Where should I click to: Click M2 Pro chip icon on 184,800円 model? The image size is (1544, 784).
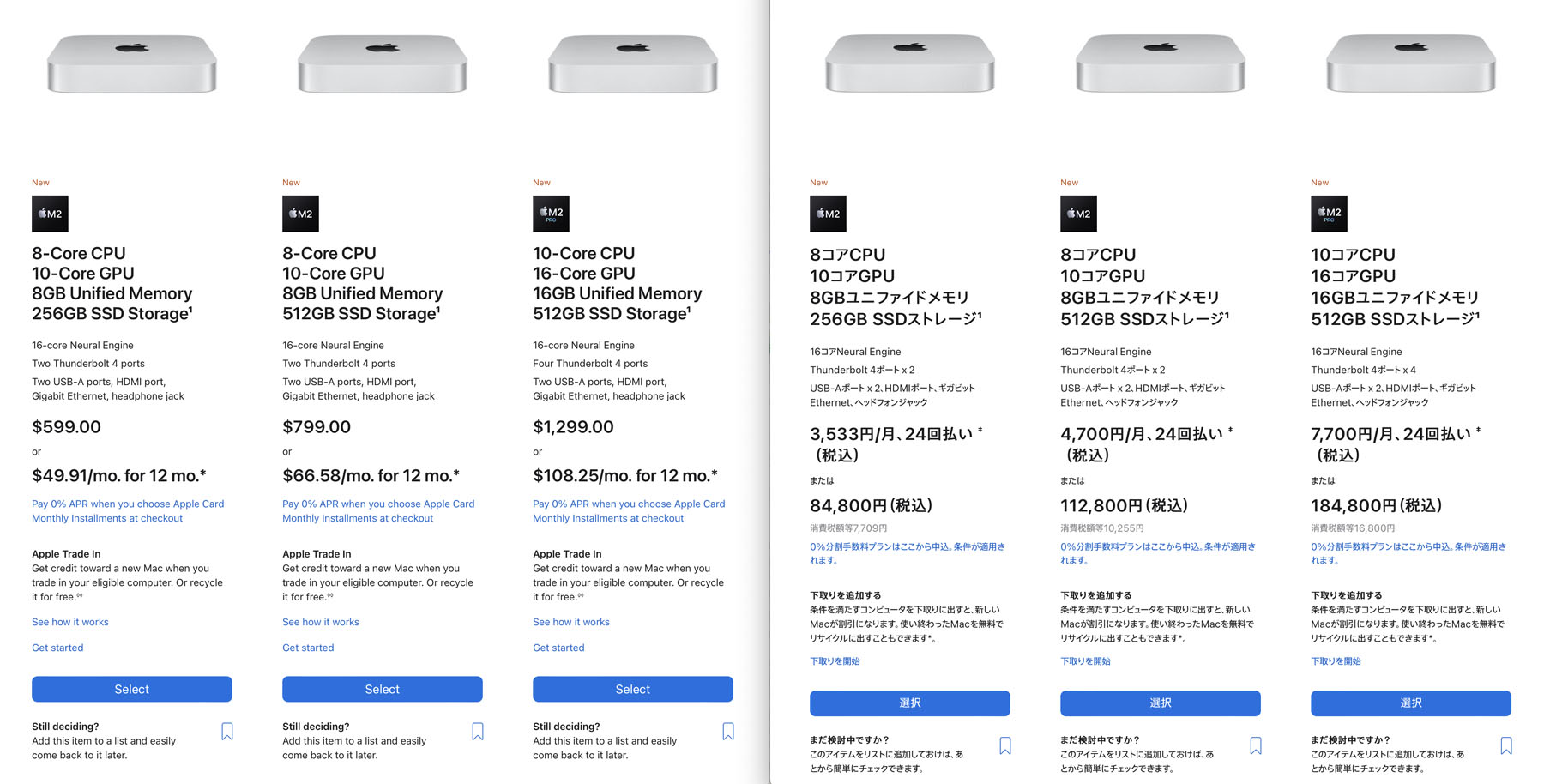(x=1329, y=214)
